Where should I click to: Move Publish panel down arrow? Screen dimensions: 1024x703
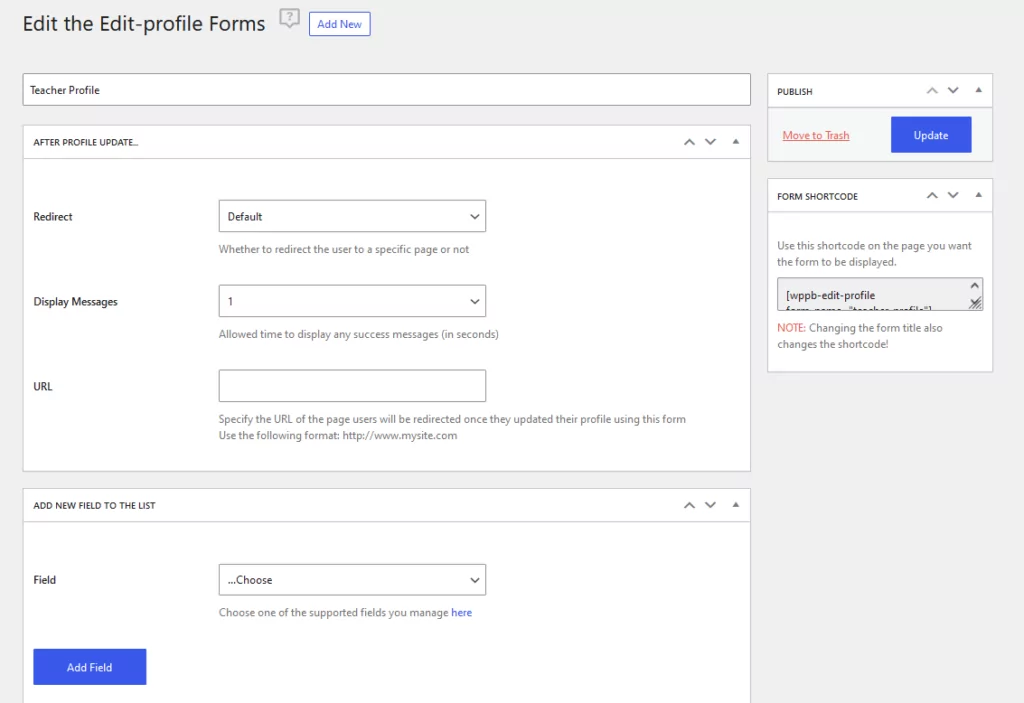pyautogui.click(x=953, y=91)
